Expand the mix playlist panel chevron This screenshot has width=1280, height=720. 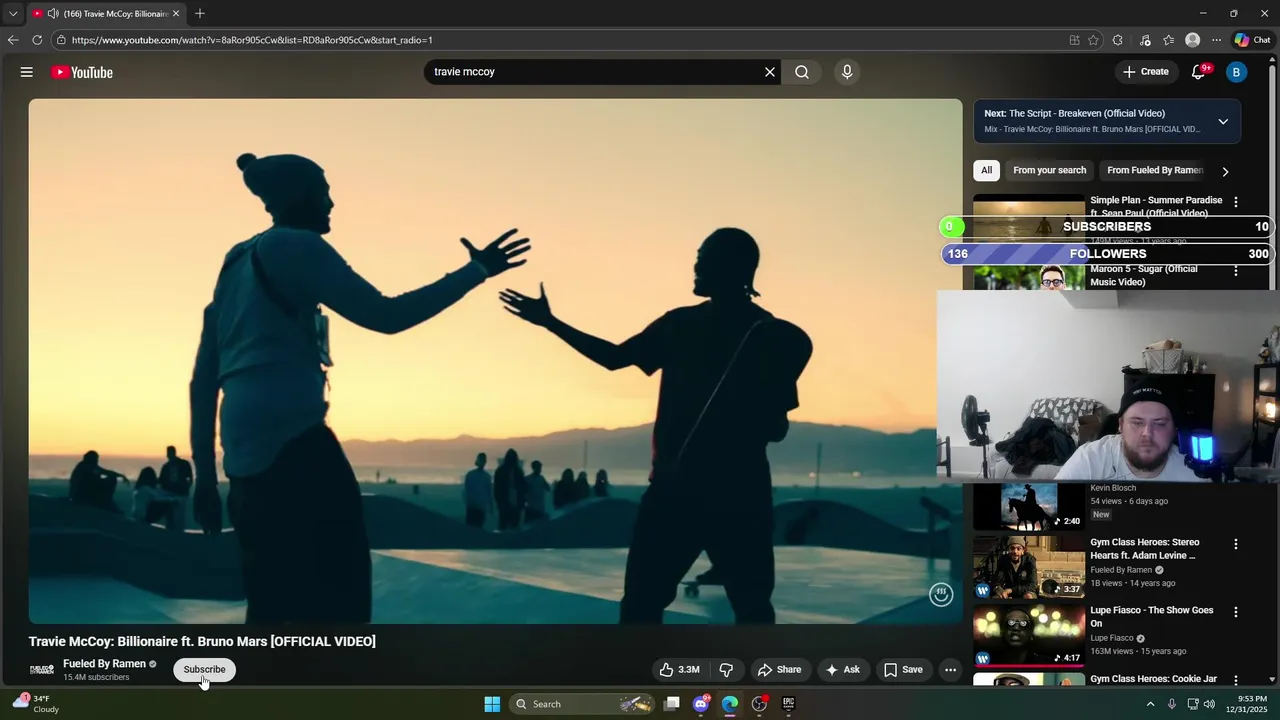click(x=1223, y=121)
